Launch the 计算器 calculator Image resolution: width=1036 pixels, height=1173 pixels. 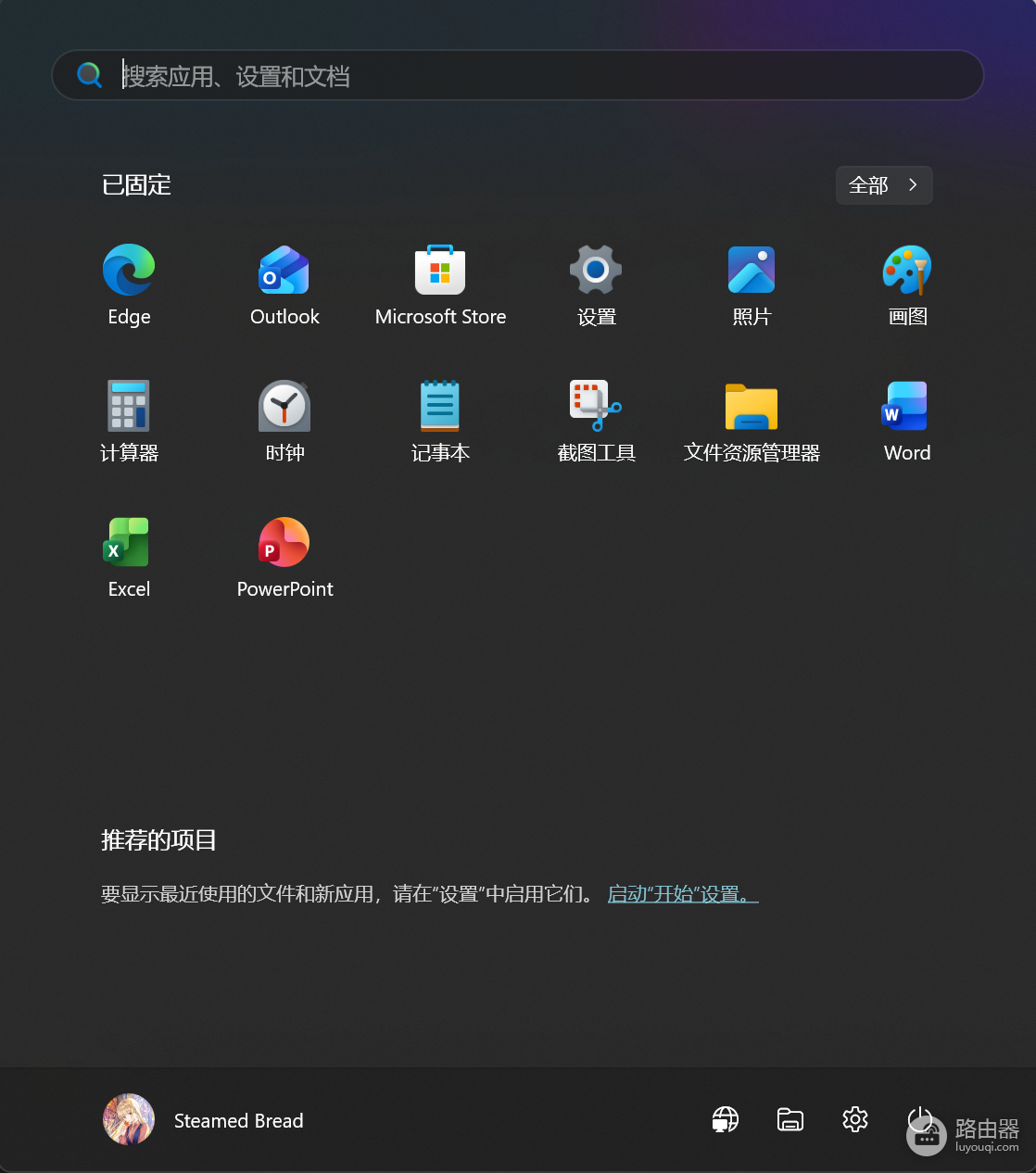(129, 422)
